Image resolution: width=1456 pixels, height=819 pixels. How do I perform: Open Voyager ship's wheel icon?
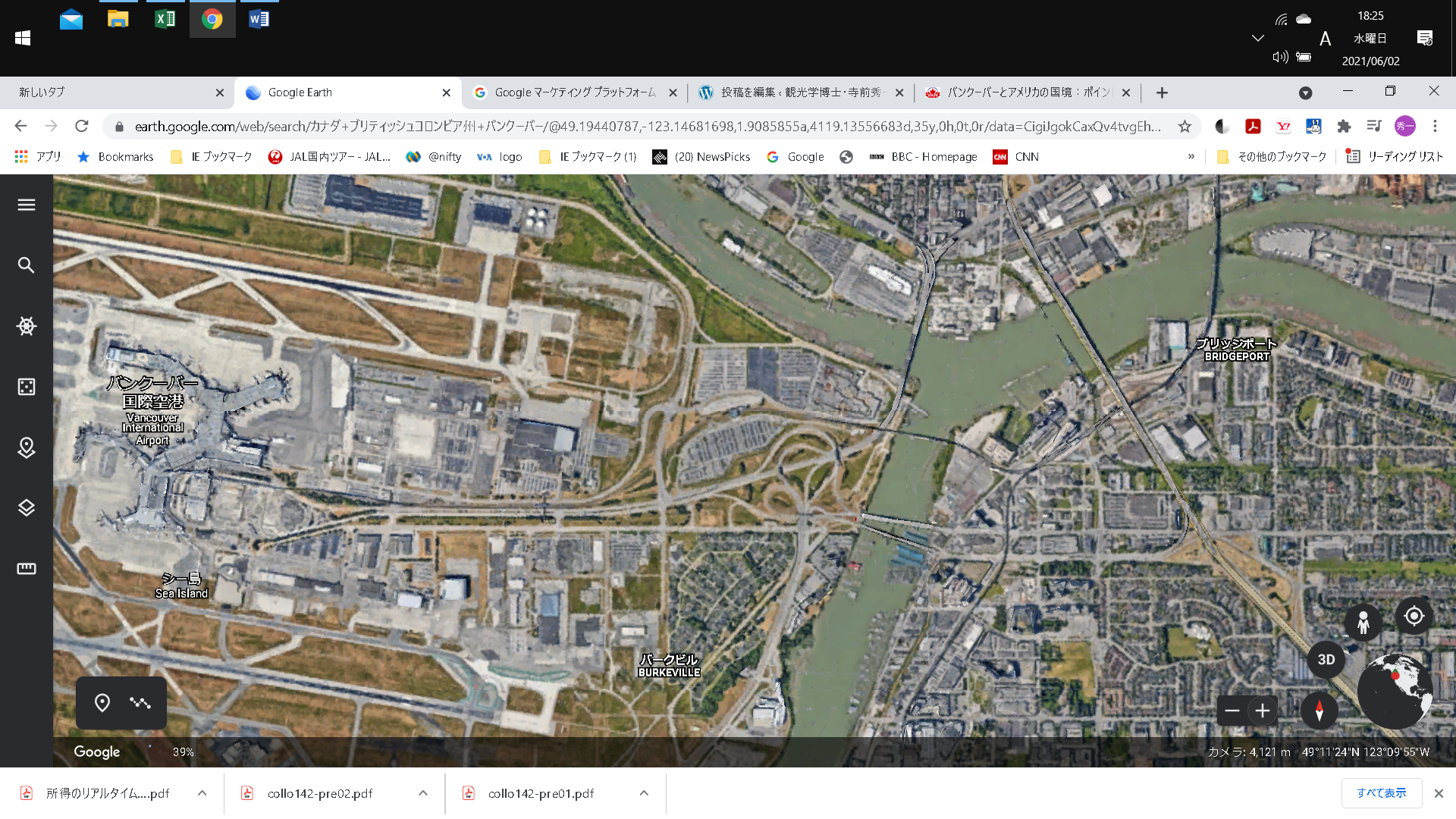coord(27,326)
